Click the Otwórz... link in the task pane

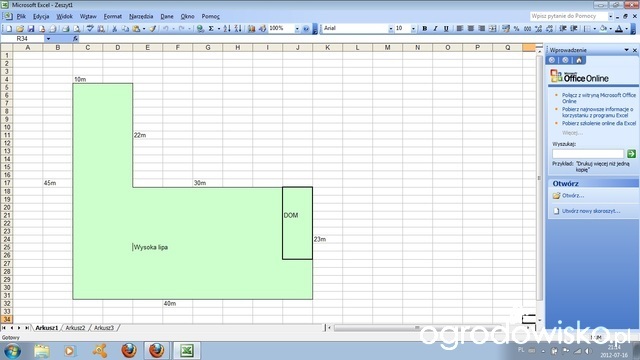[573, 196]
